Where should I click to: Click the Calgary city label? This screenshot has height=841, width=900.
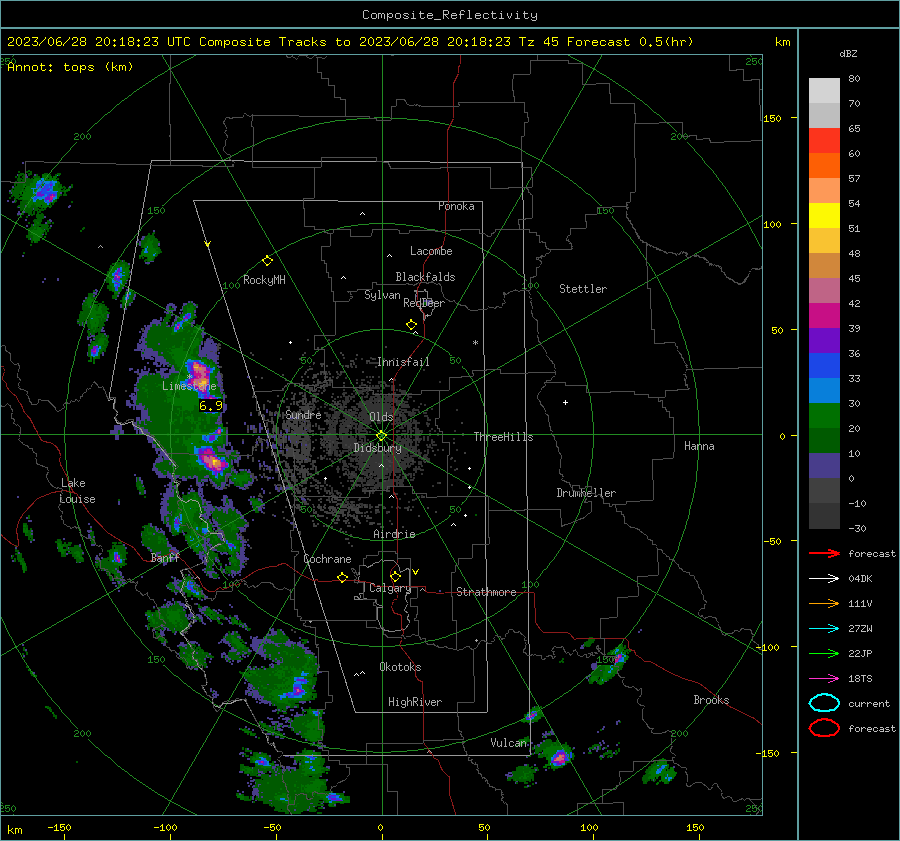tap(390, 588)
